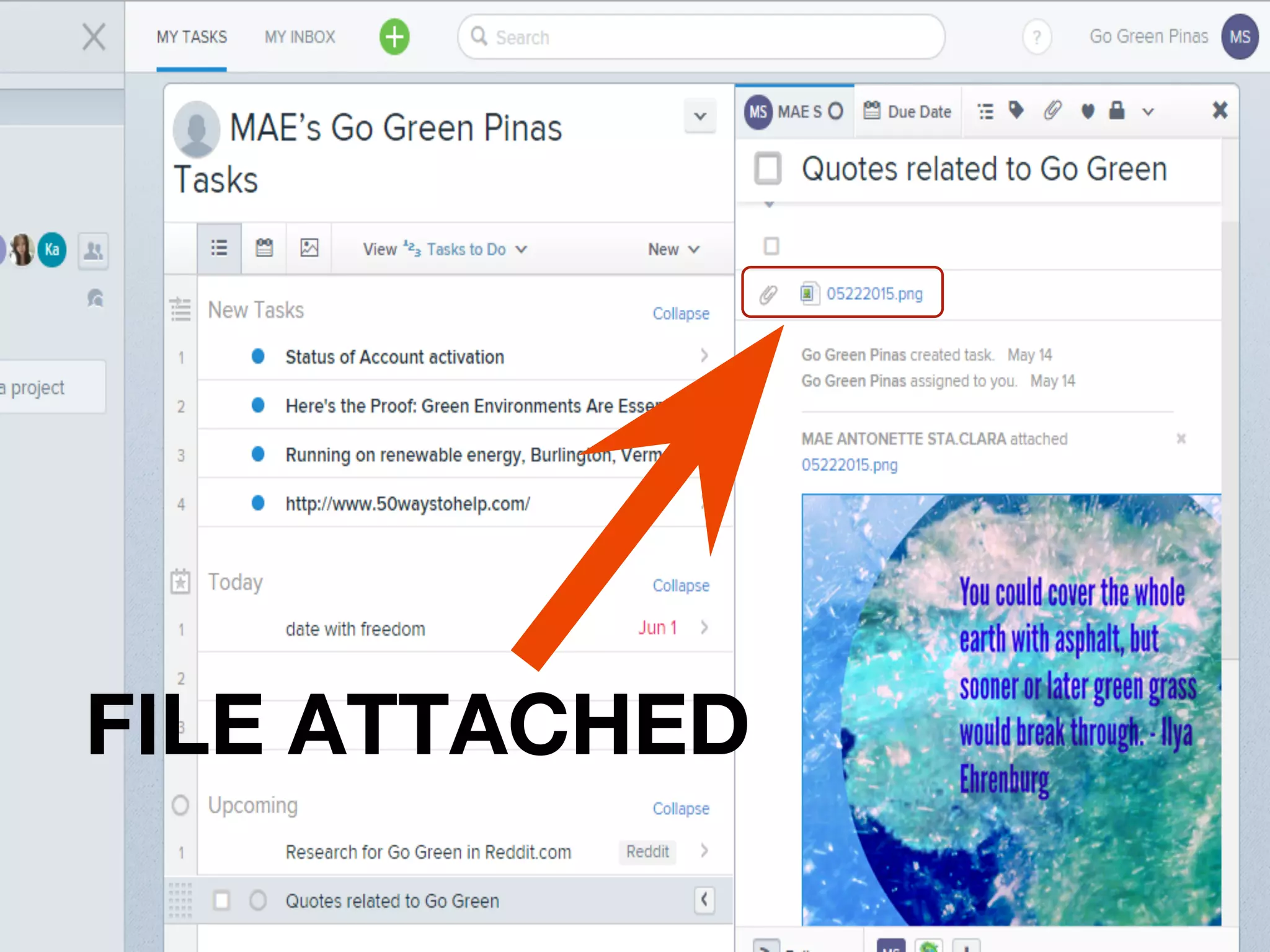This screenshot has height=952, width=1270.
Task: Click the tag icon in task detail toolbar
Action: (1016, 111)
